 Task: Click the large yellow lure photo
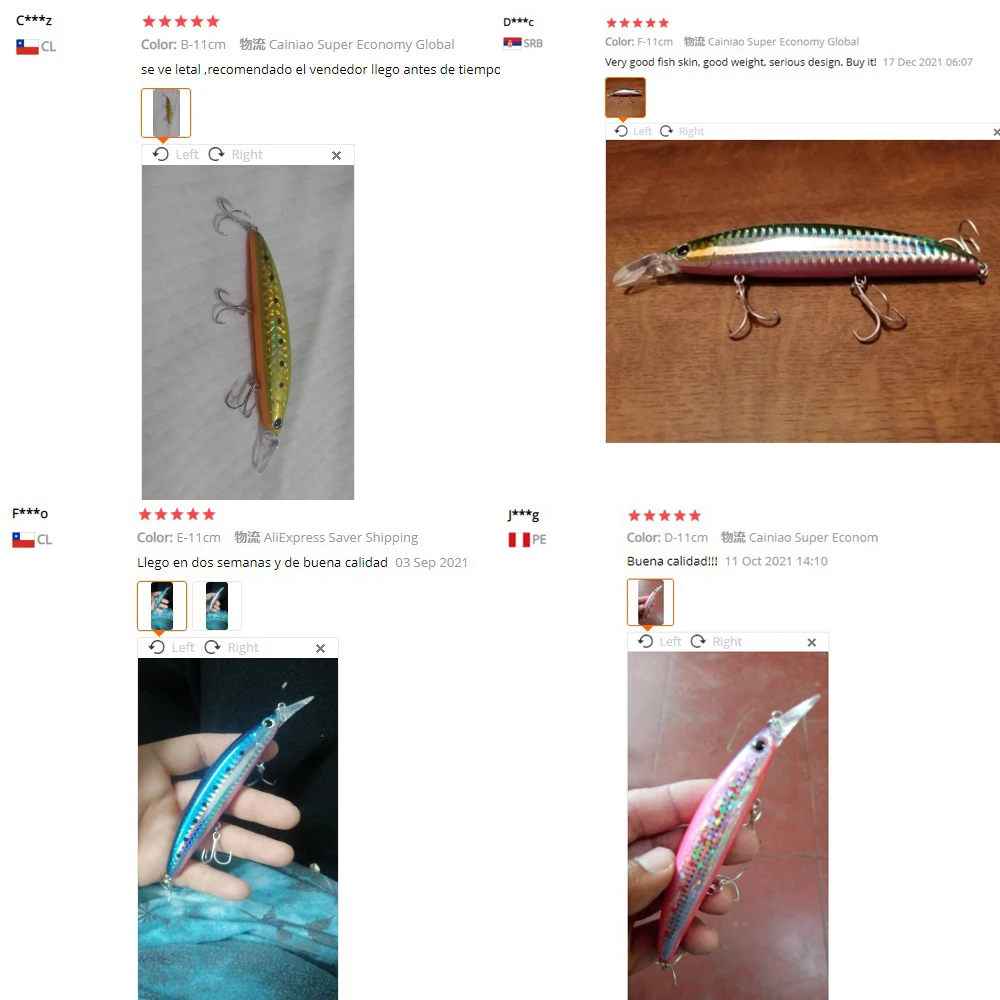[247, 332]
